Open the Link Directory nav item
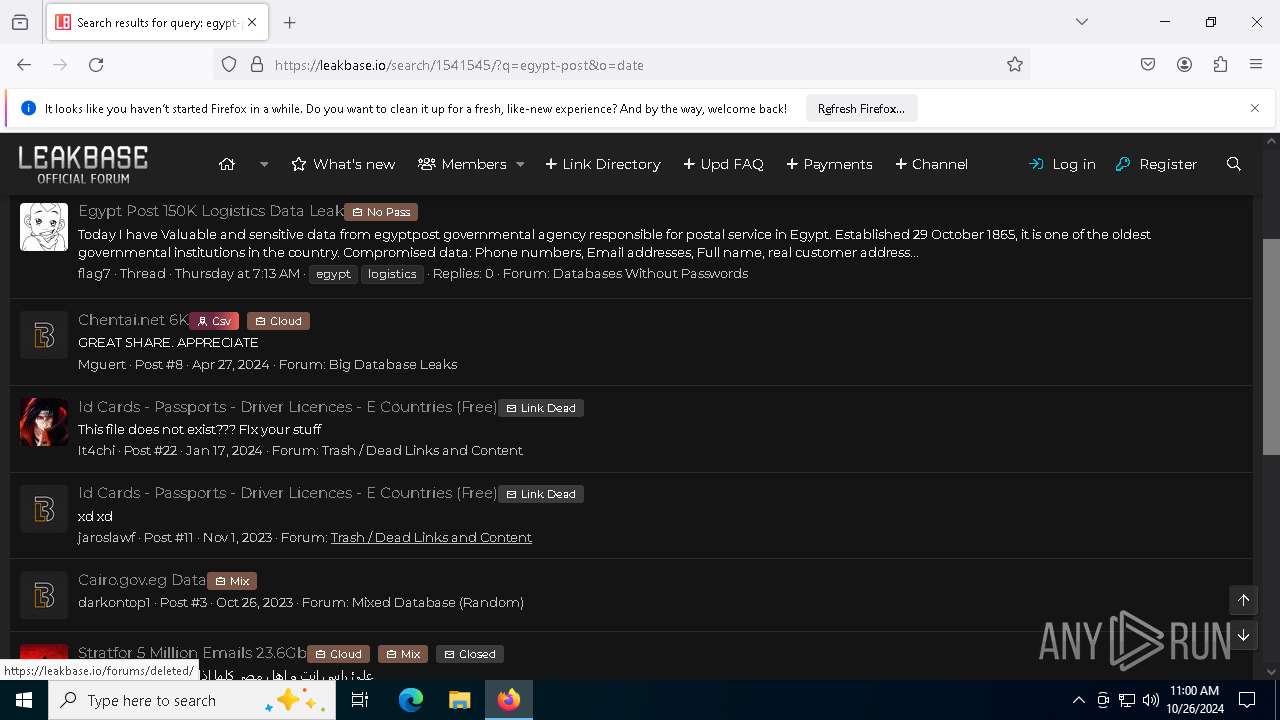 click(x=603, y=164)
